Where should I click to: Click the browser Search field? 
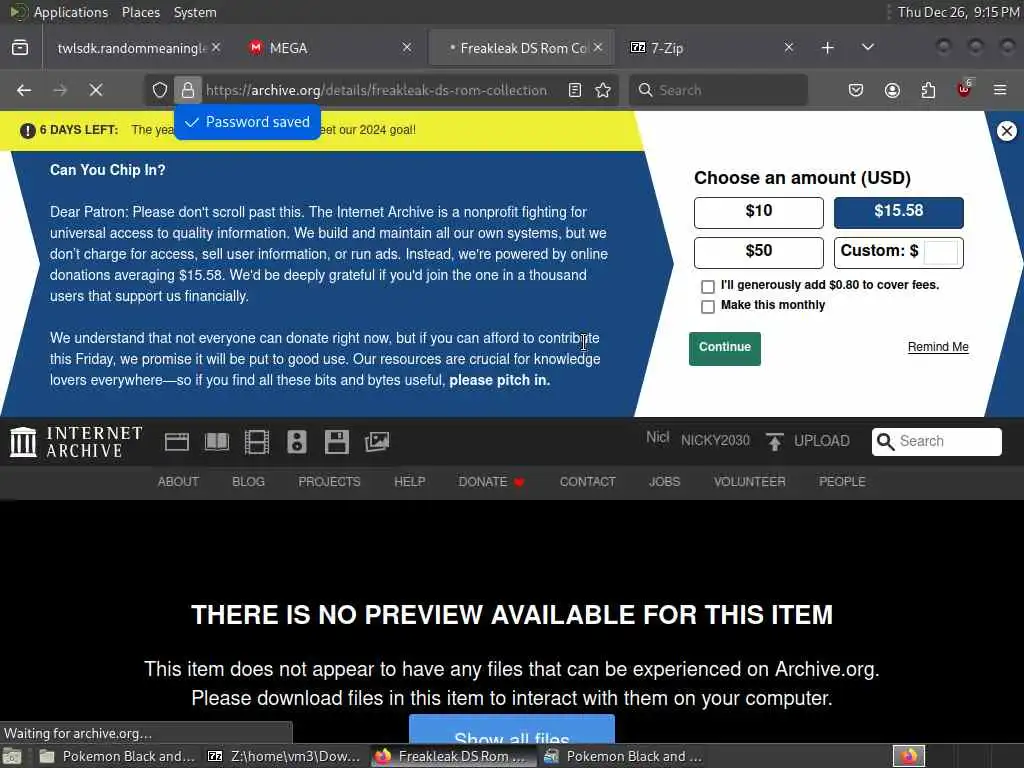[718, 90]
